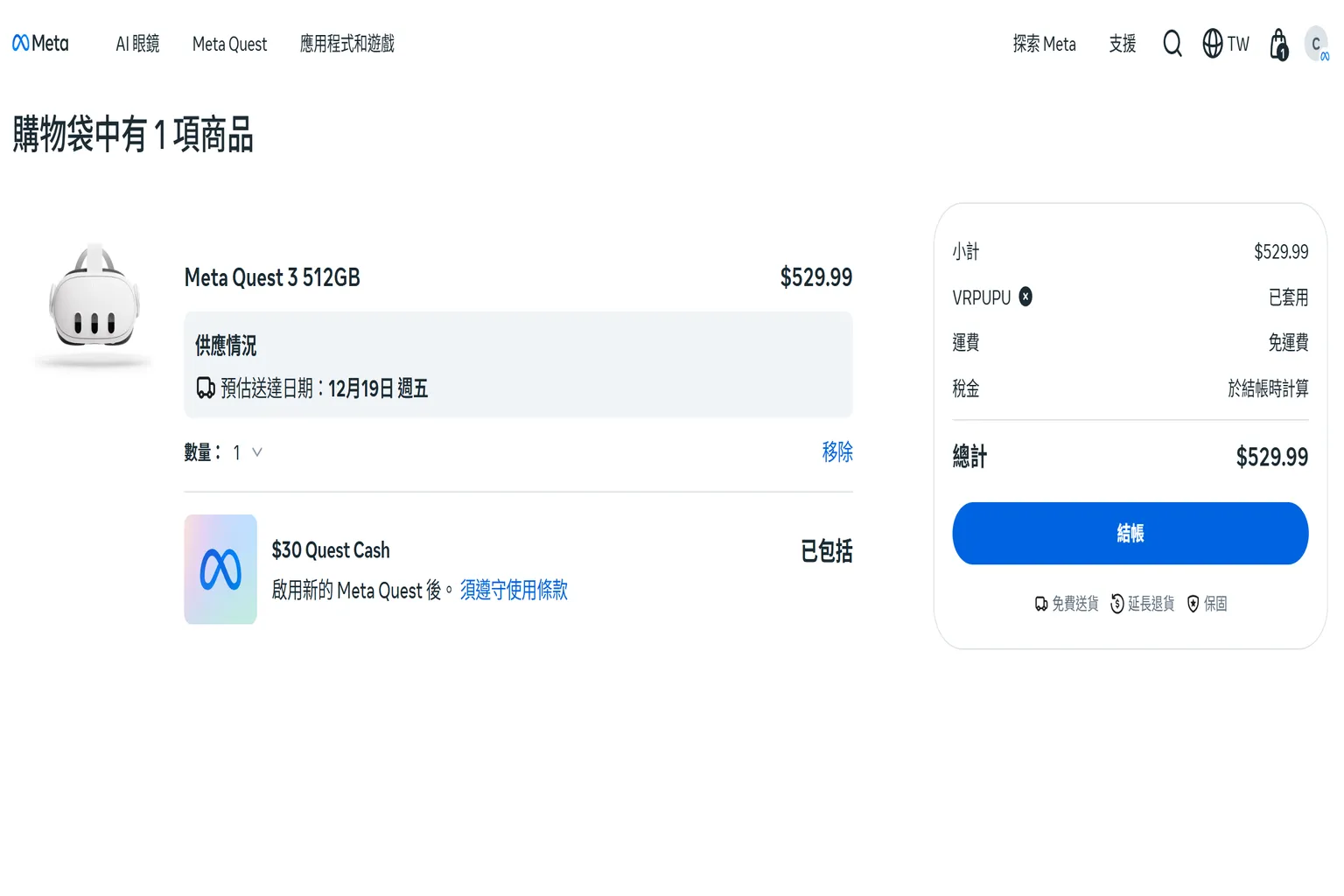Click the truck icon beside 免費送貨
The width and height of the screenshot is (1344, 896).
(1039, 603)
